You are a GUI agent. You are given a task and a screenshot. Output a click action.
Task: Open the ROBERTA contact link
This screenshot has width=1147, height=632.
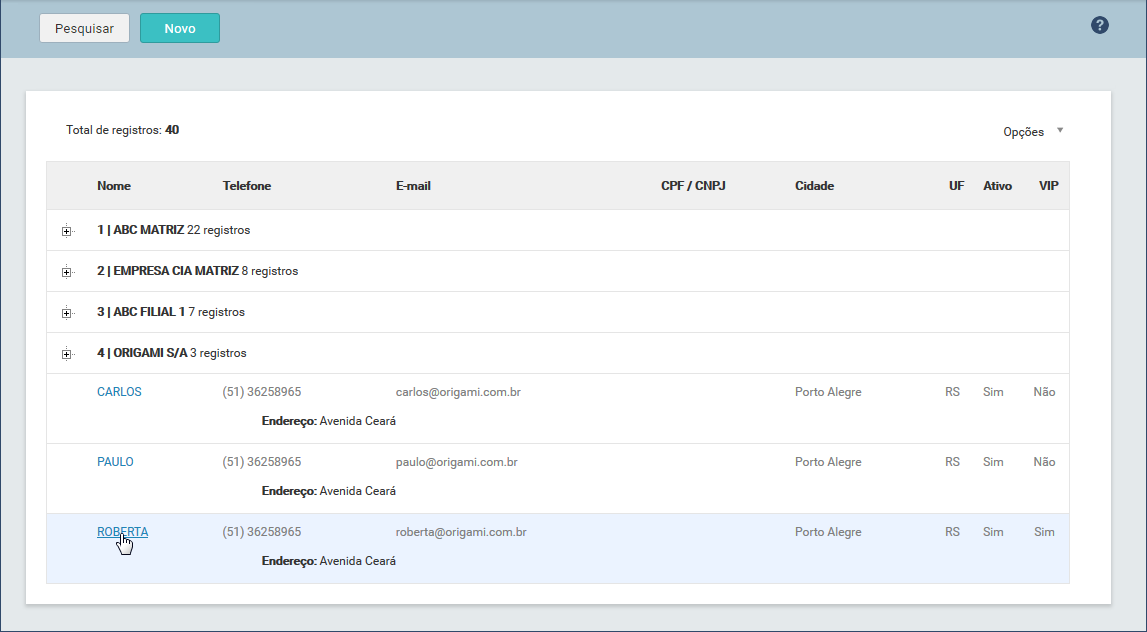(x=123, y=533)
